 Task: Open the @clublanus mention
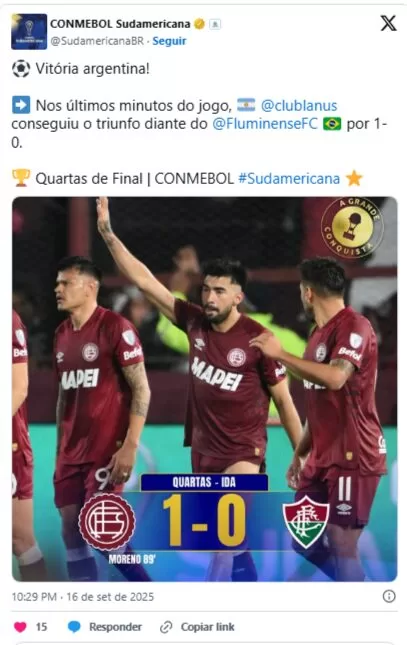click(299, 106)
